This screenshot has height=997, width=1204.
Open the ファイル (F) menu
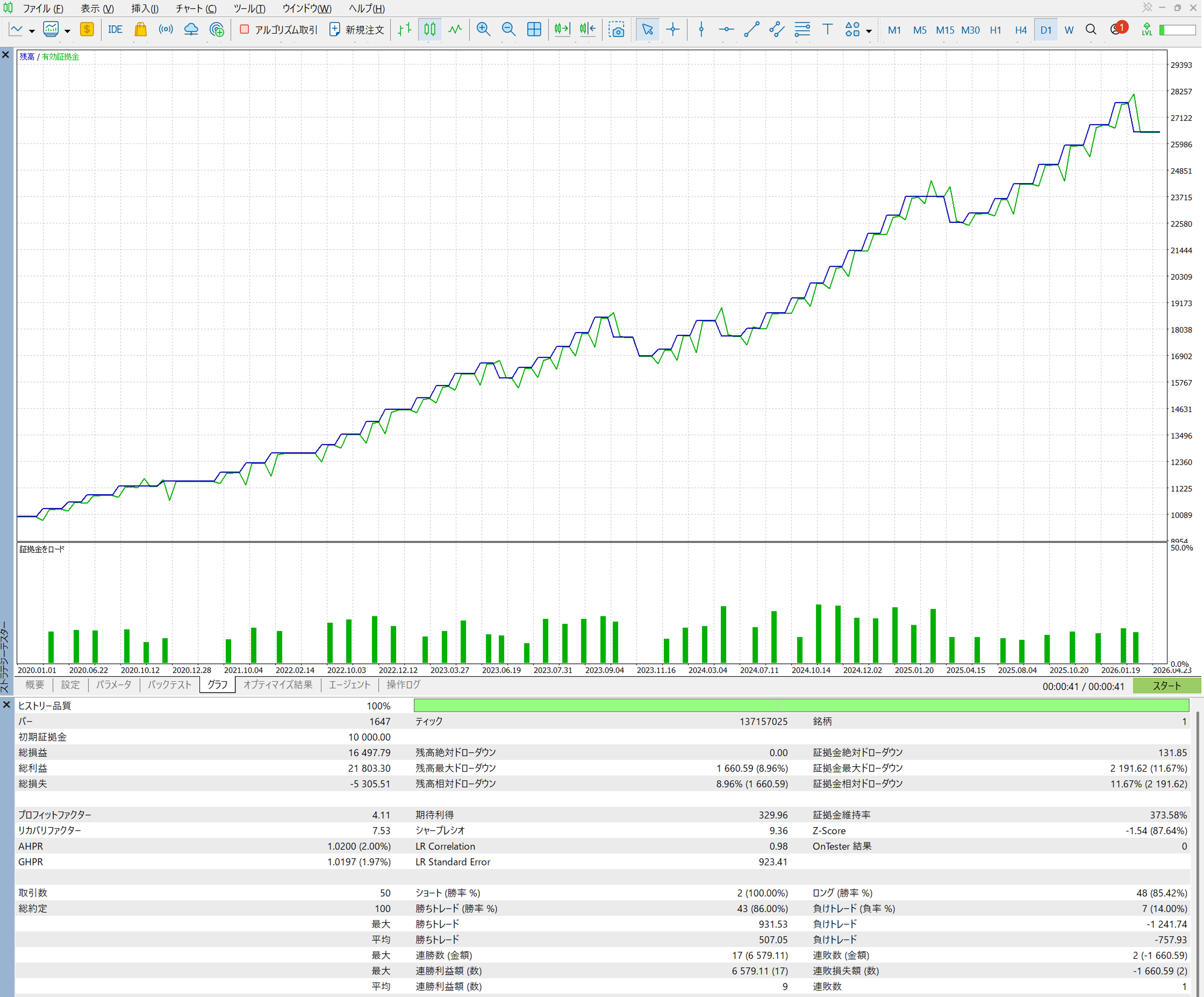point(43,9)
